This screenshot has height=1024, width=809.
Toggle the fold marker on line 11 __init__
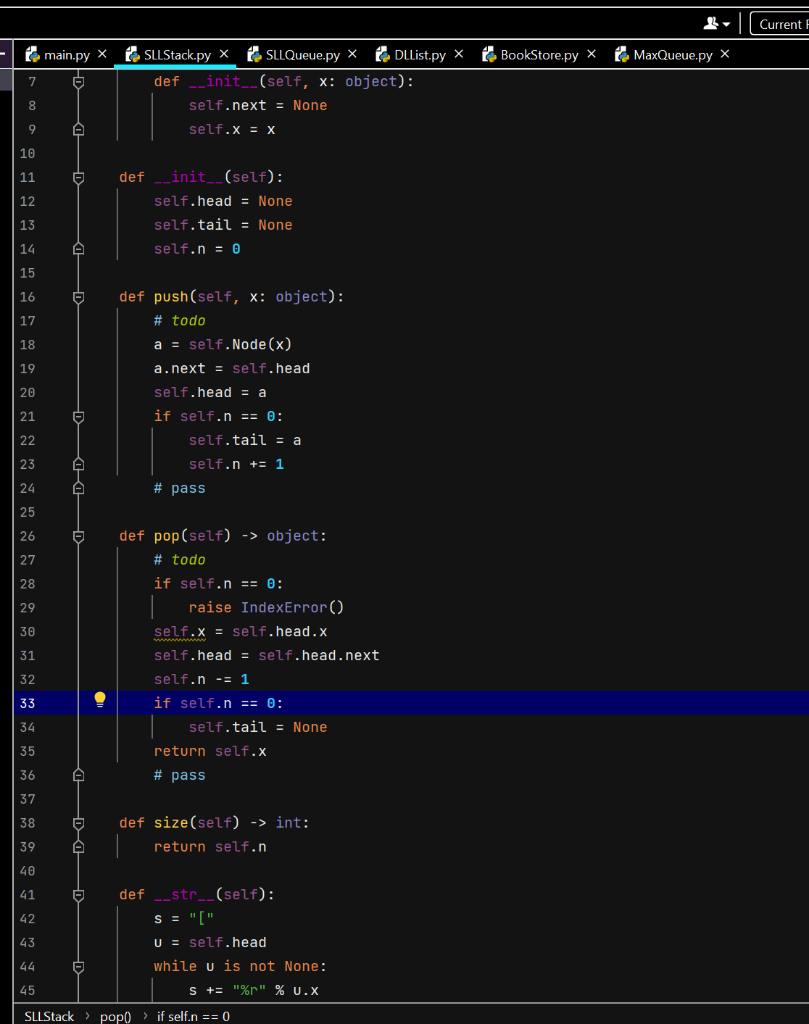pos(78,177)
